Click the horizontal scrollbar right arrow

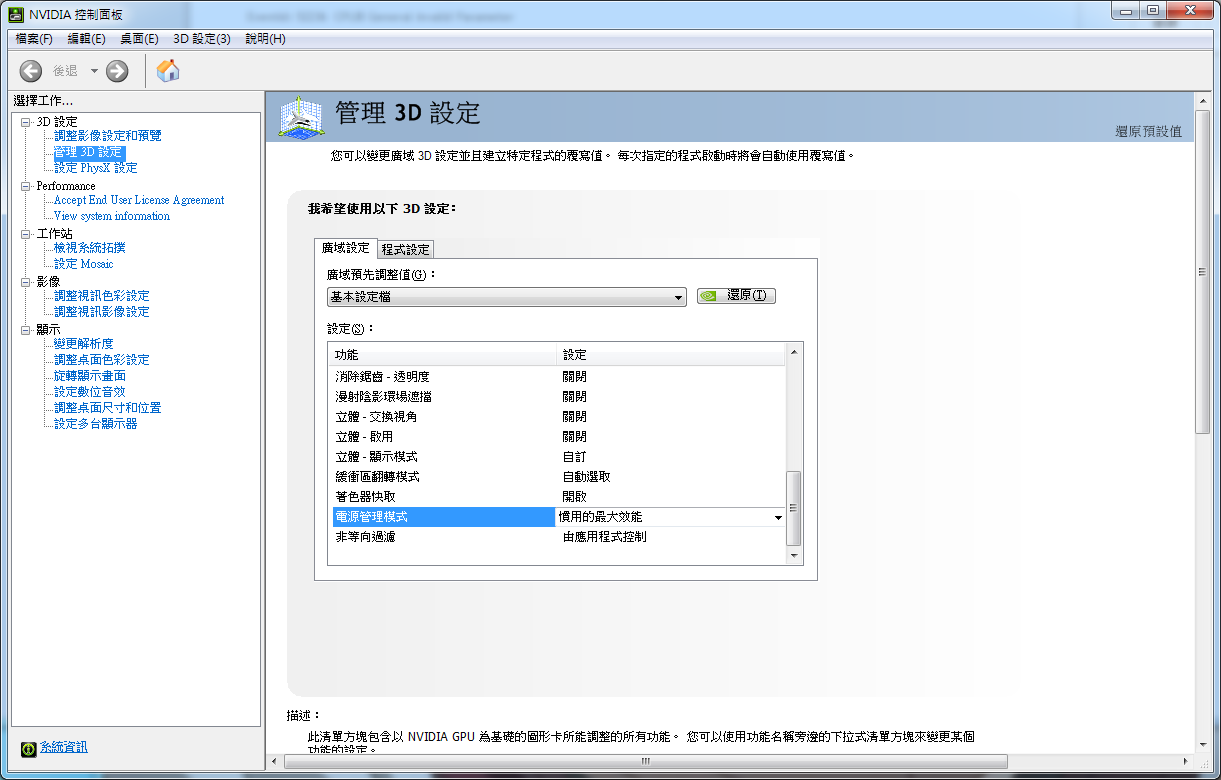coord(1186,762)
